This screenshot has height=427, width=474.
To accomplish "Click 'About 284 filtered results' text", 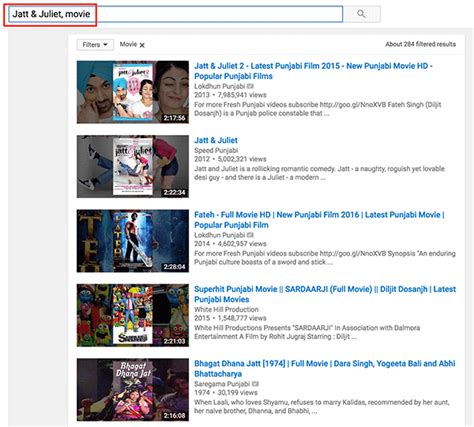I will point(420,44).
